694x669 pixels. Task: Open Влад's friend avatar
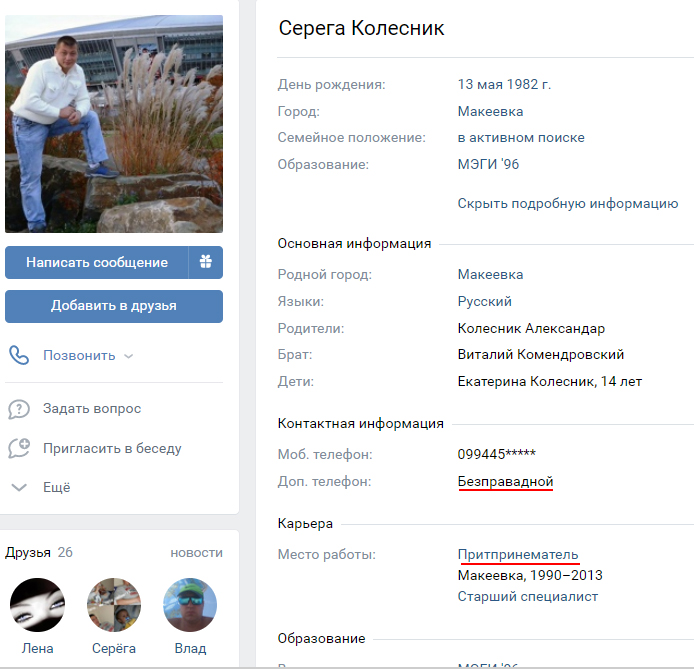[190, 605]
